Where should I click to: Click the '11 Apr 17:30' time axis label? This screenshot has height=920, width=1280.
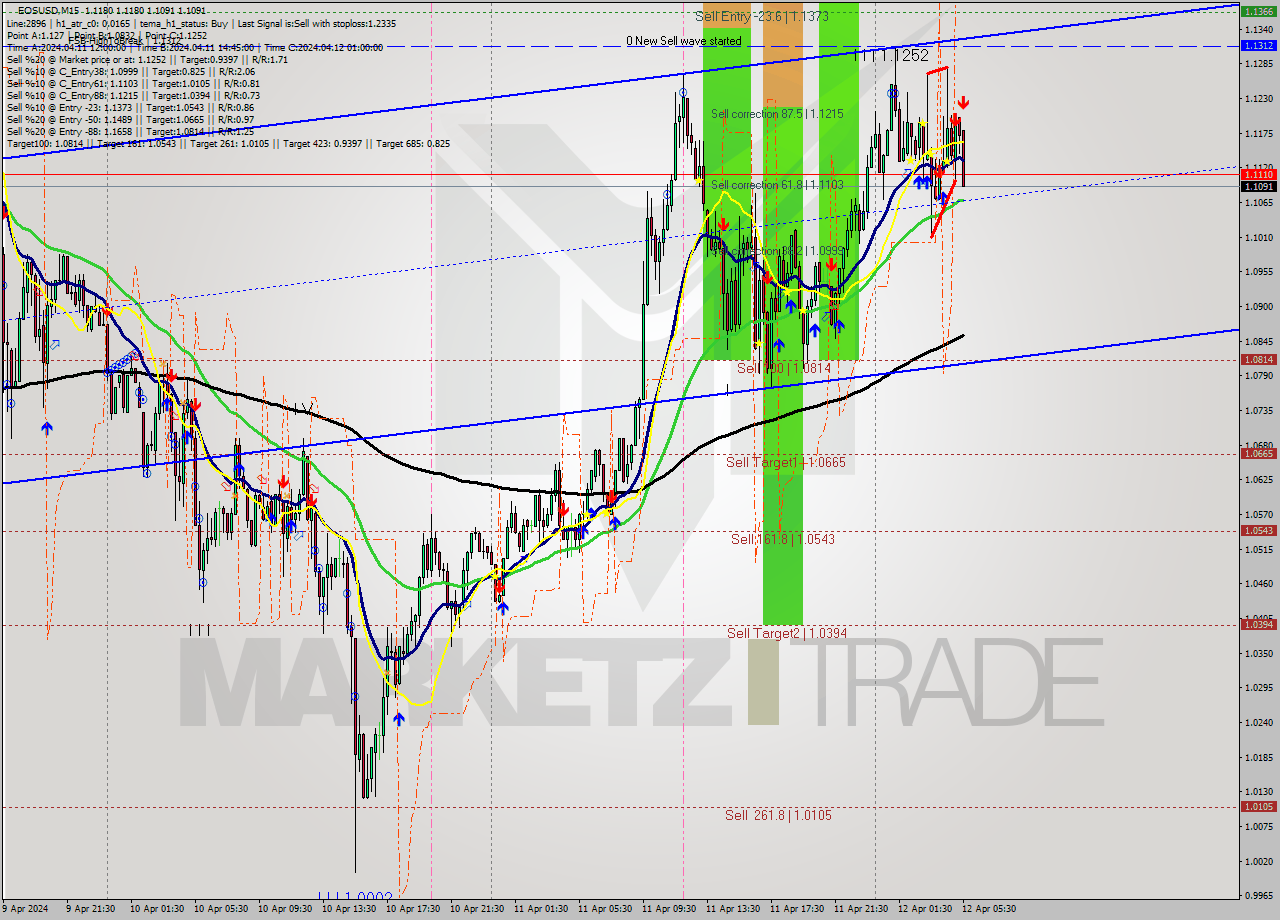coord(795,909)
